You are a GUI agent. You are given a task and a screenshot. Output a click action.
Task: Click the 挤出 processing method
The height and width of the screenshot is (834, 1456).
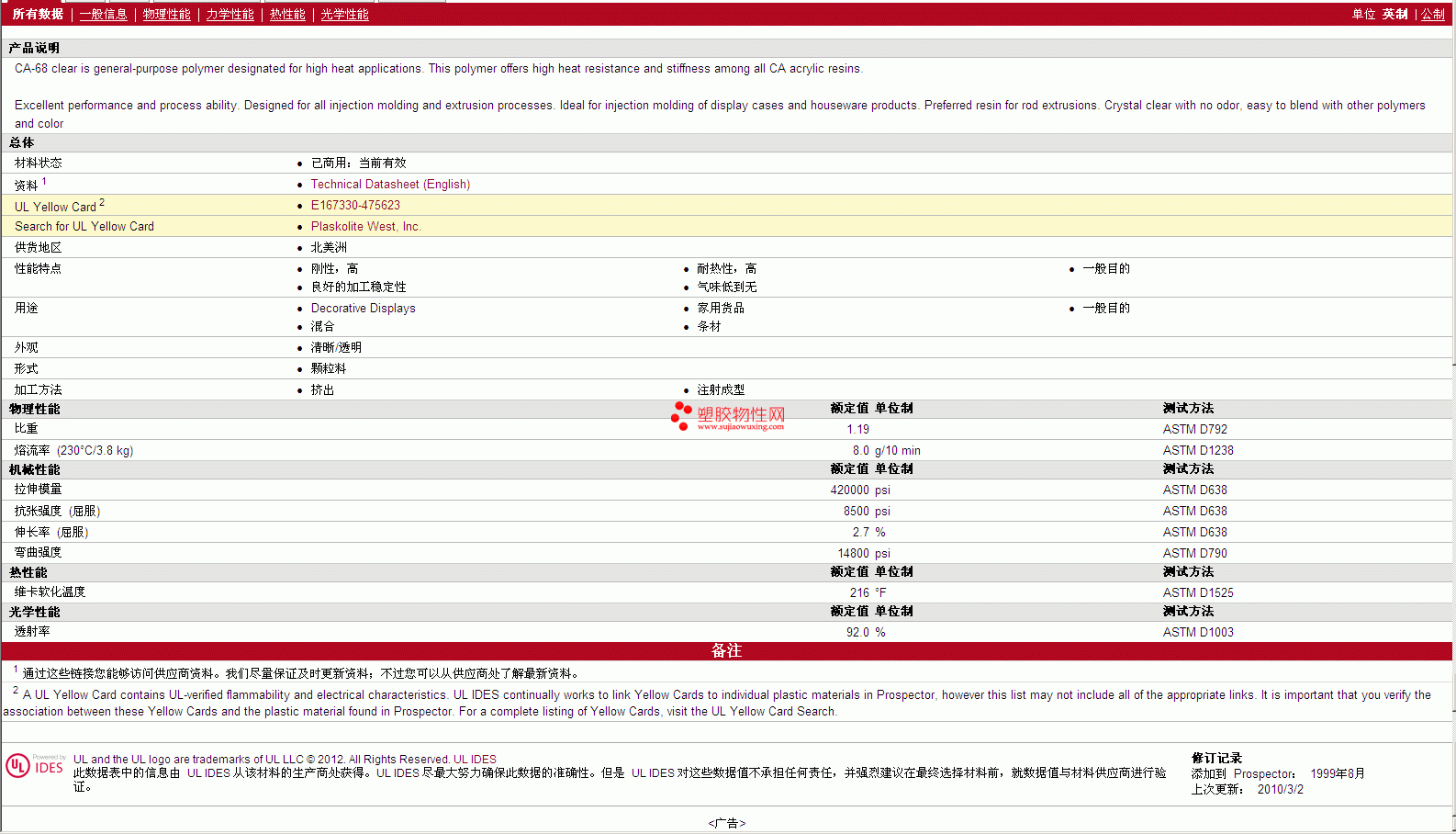coord(322,389)
